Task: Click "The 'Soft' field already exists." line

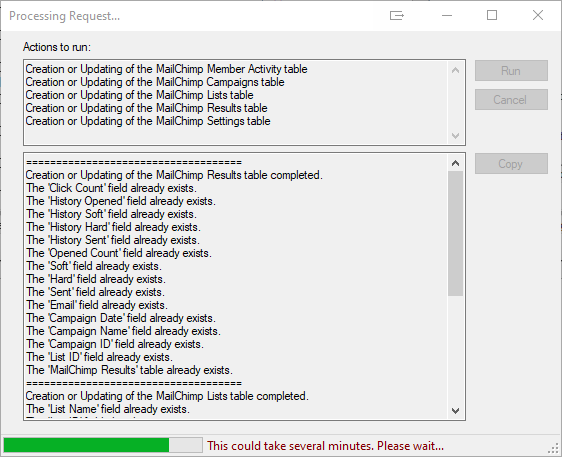Action: [94, 266]
